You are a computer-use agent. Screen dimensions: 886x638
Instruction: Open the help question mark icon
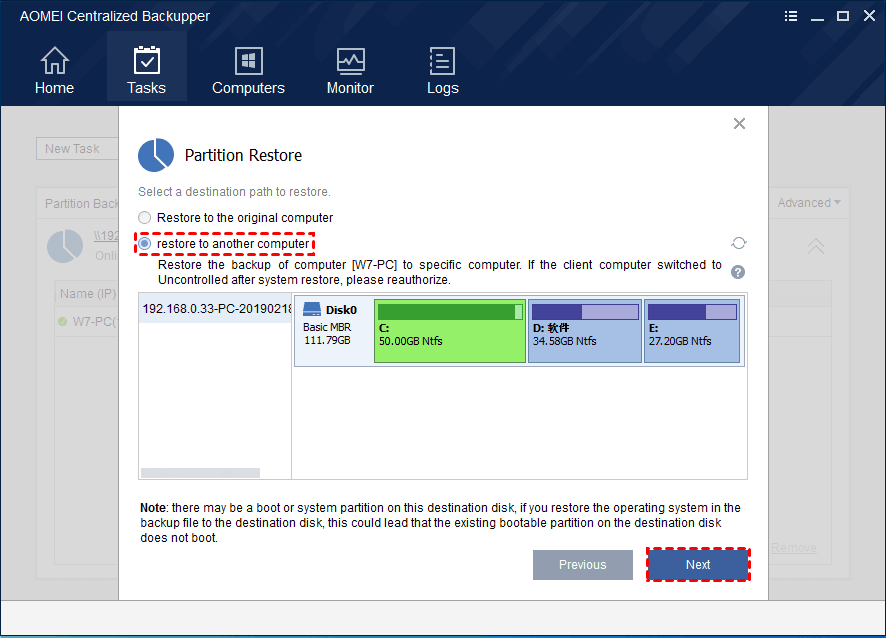pos(738,272)
